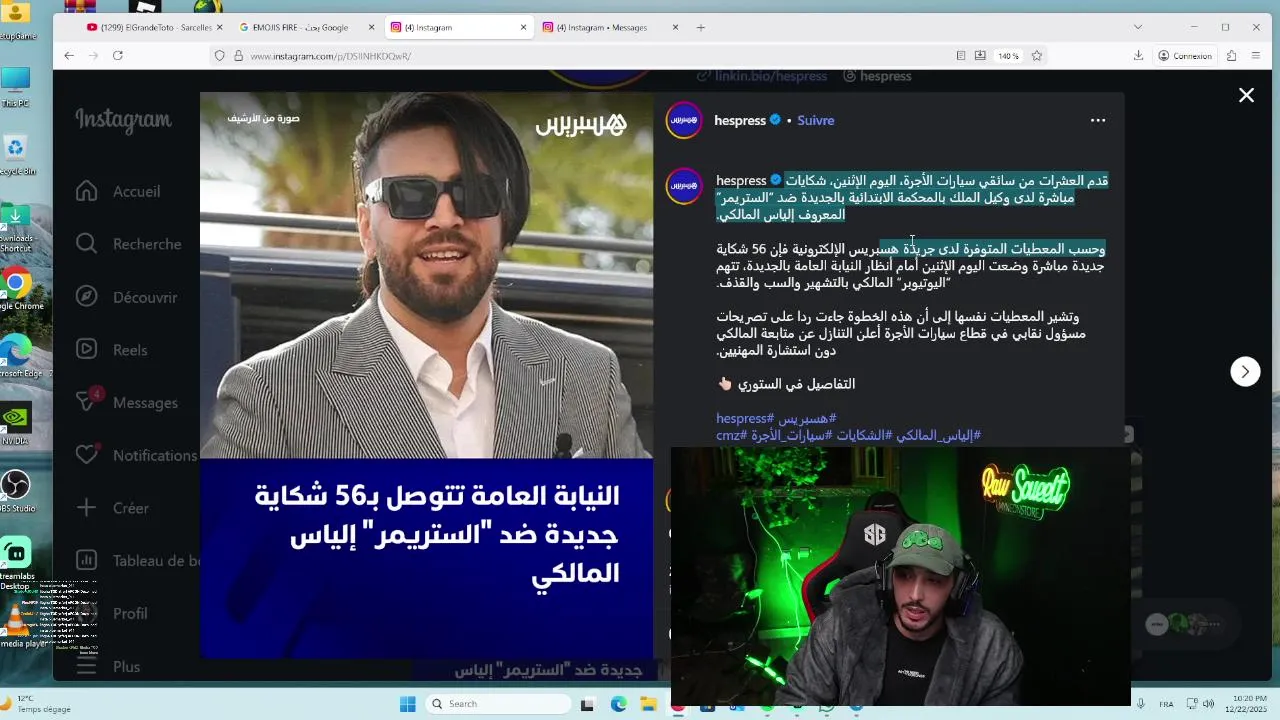Toggle reader view icon in address bar
The width and height of the screenshot is (1280, 720).
click(x=961, y=56)
